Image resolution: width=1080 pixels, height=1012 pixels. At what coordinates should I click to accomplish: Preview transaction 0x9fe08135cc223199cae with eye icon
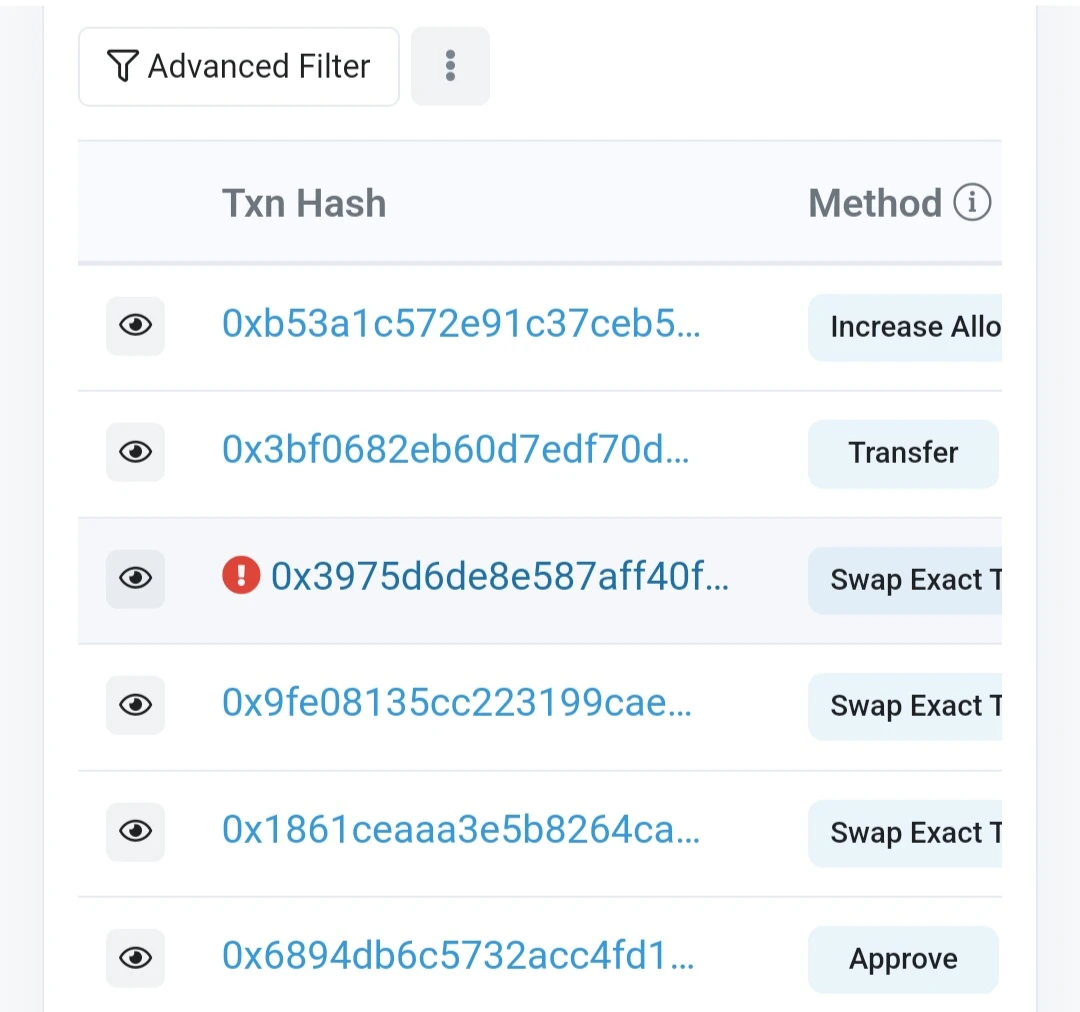click(135, 705)
